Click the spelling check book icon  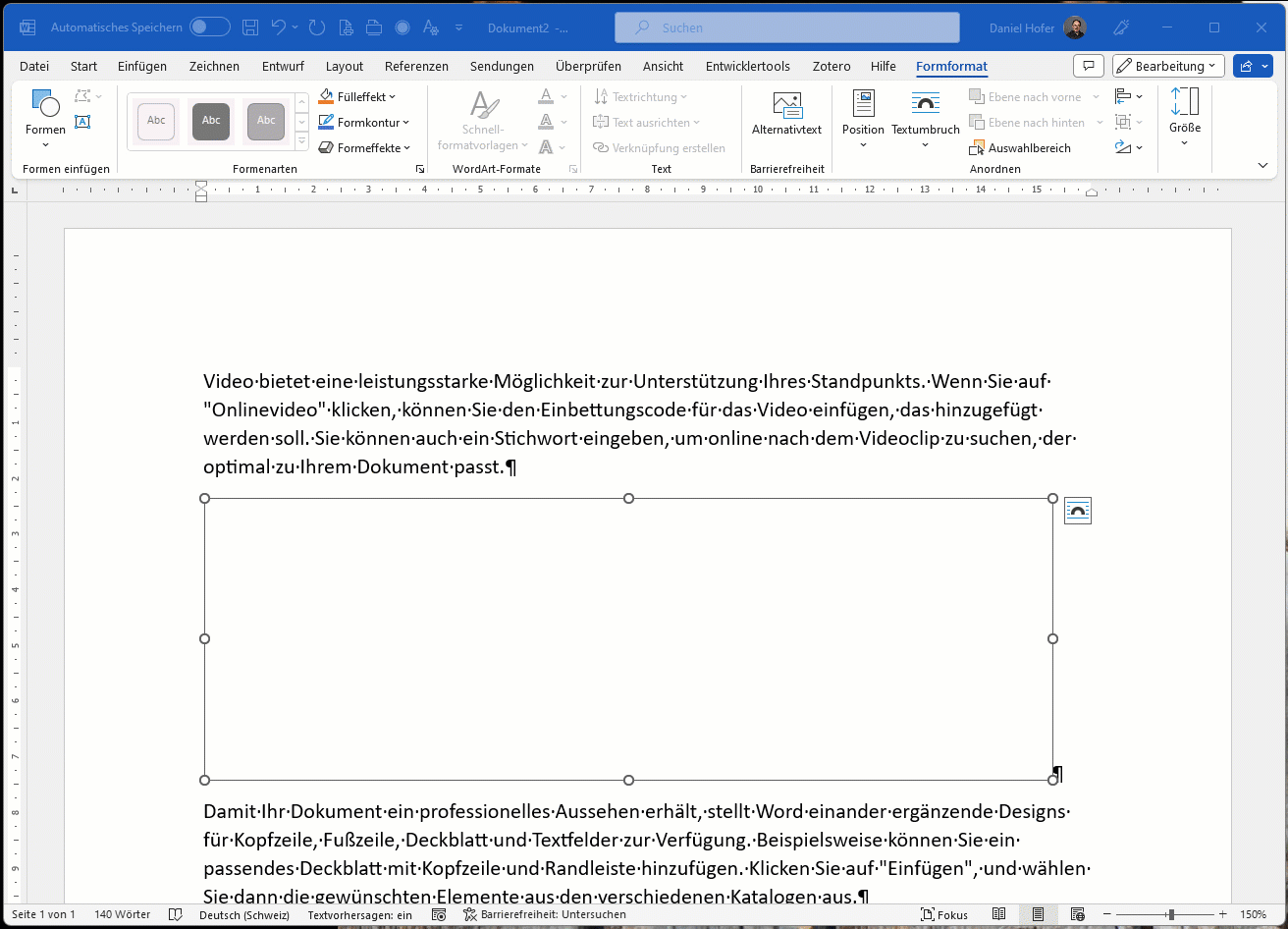click(x=175, y=914)
